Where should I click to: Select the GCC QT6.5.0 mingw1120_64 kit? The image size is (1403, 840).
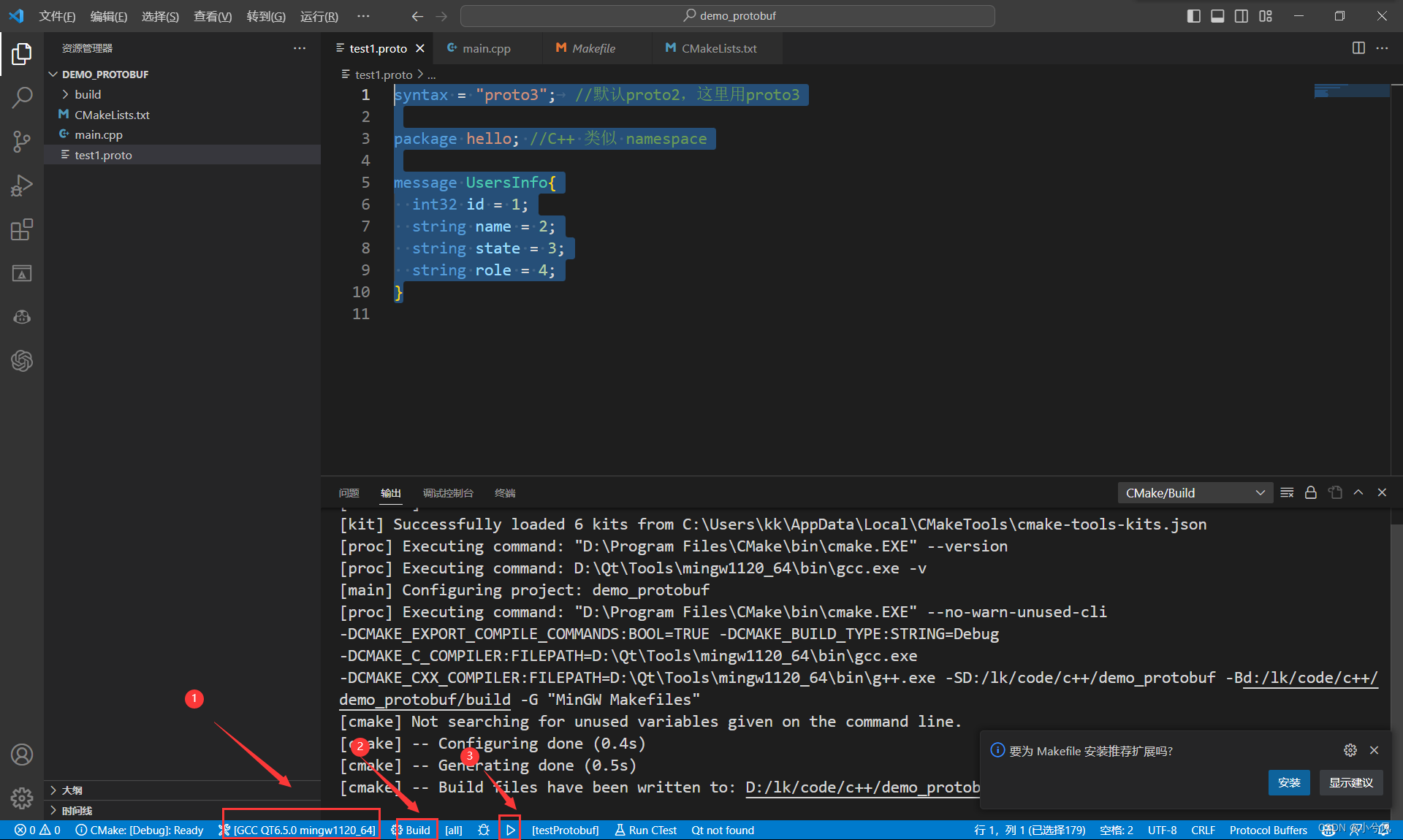[x=297, y=830]
